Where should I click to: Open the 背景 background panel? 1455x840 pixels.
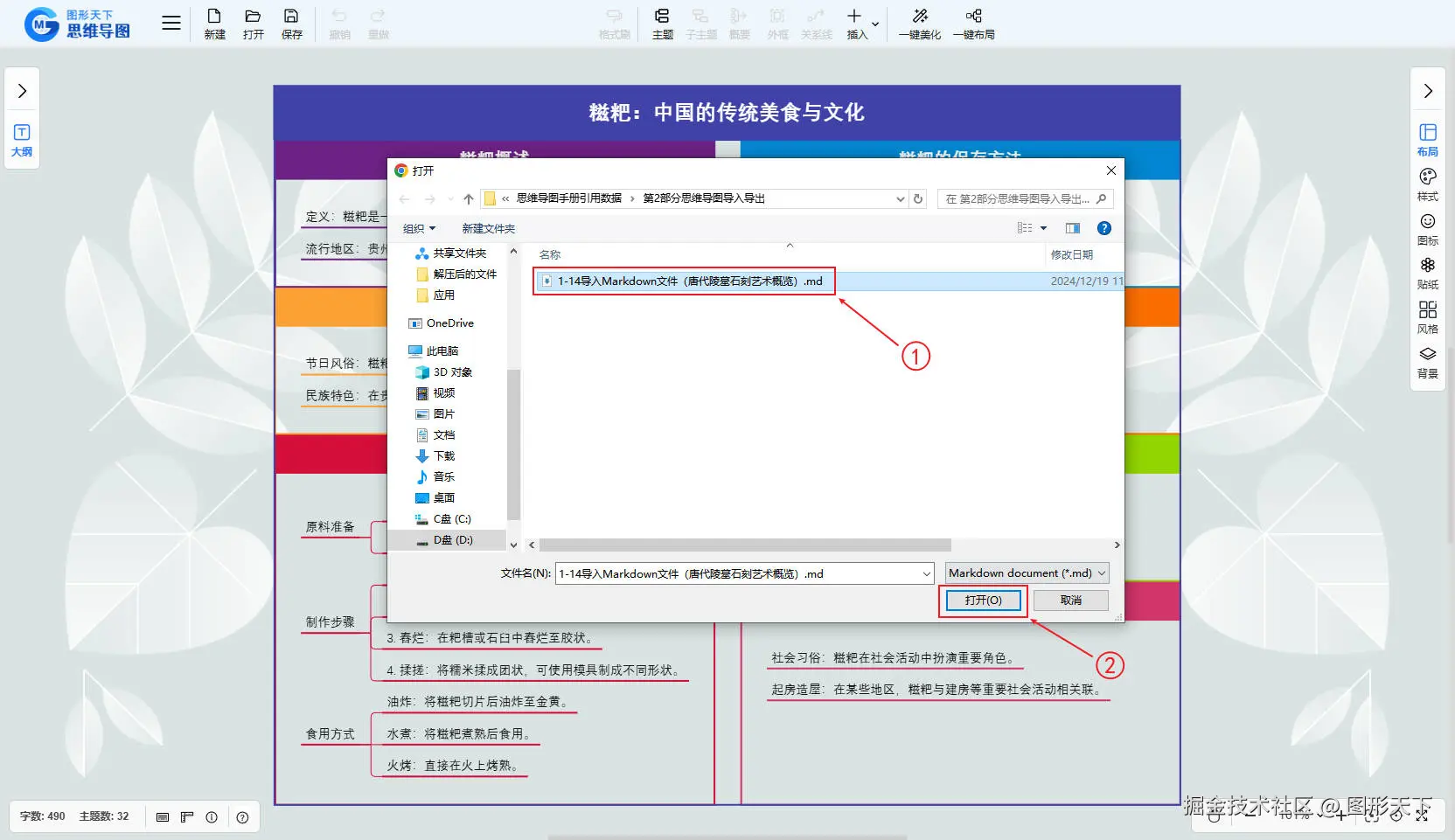pyautogui.click(x=1427, y=363)
